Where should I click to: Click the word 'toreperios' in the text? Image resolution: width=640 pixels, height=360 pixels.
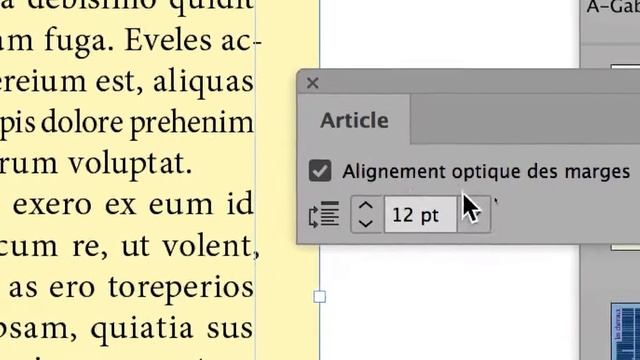(181, 289)
